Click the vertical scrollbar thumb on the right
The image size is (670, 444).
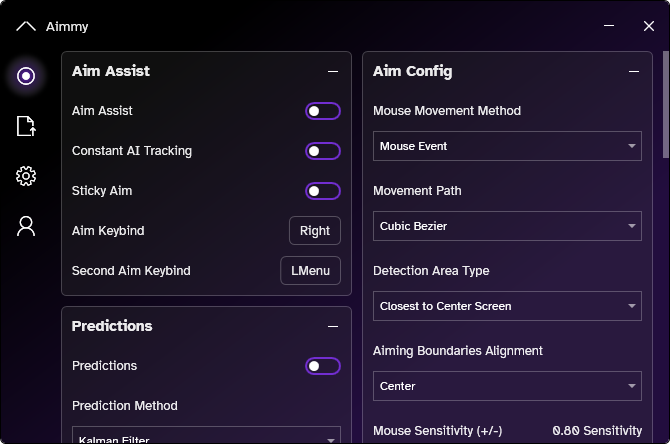[x=666, y=105]
